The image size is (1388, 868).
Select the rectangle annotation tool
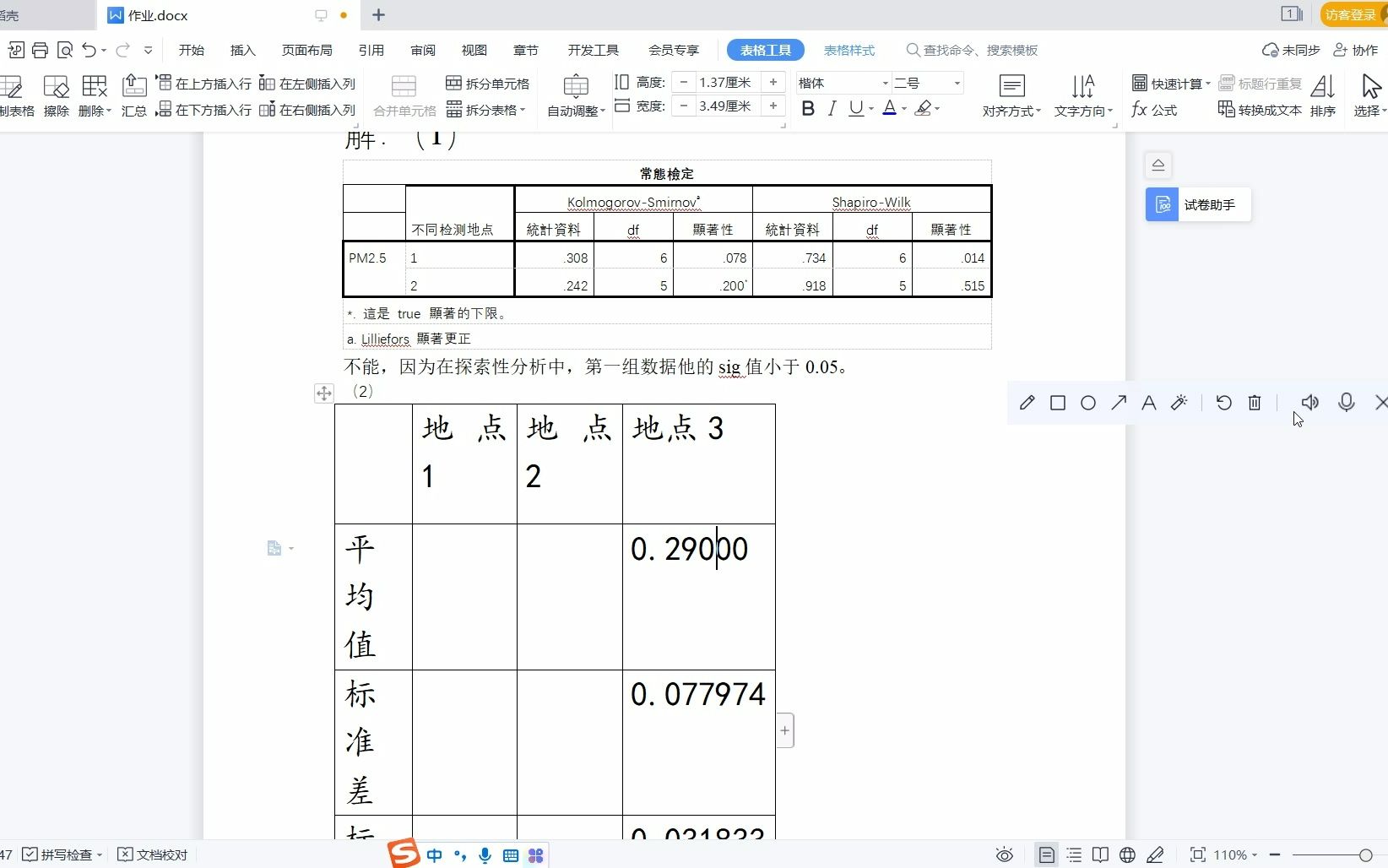[x=1057, y=403]
